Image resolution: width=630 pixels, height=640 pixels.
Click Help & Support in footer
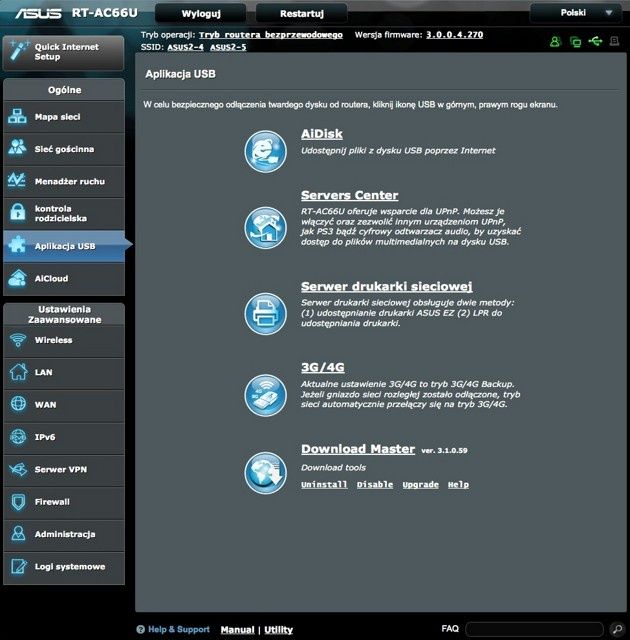click(x=179, y=629)
